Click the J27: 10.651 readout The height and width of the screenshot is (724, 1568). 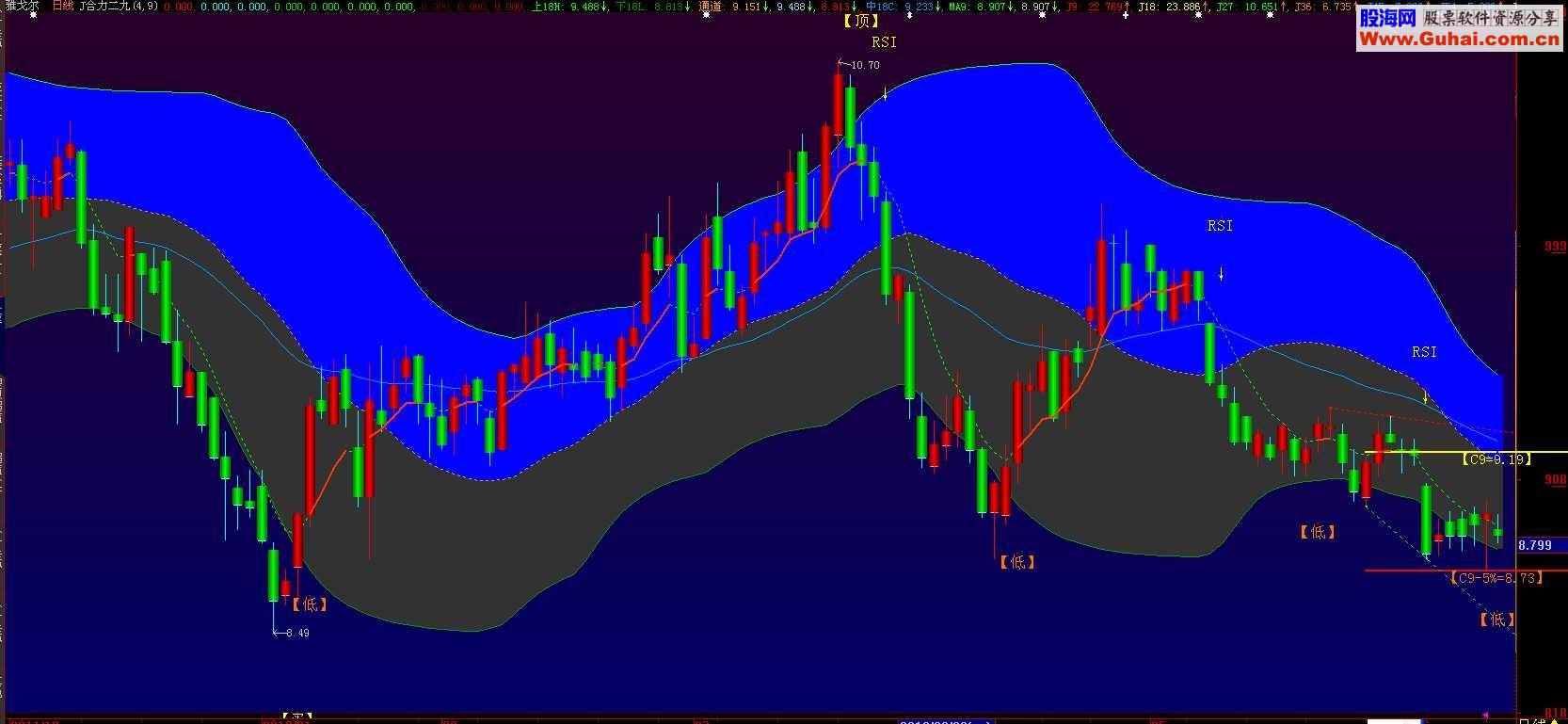1250,7
